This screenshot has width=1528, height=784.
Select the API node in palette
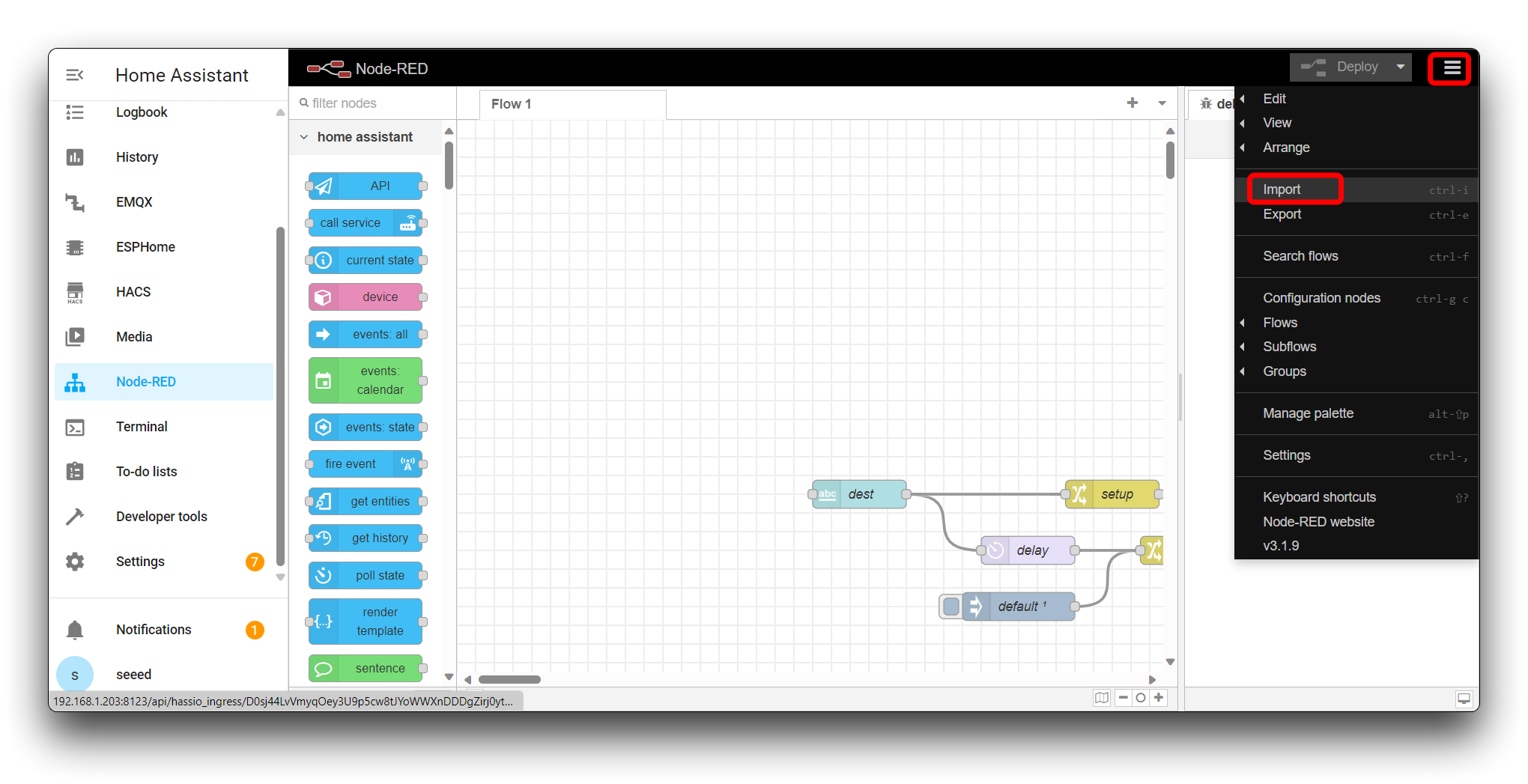(x=366, y=186)
